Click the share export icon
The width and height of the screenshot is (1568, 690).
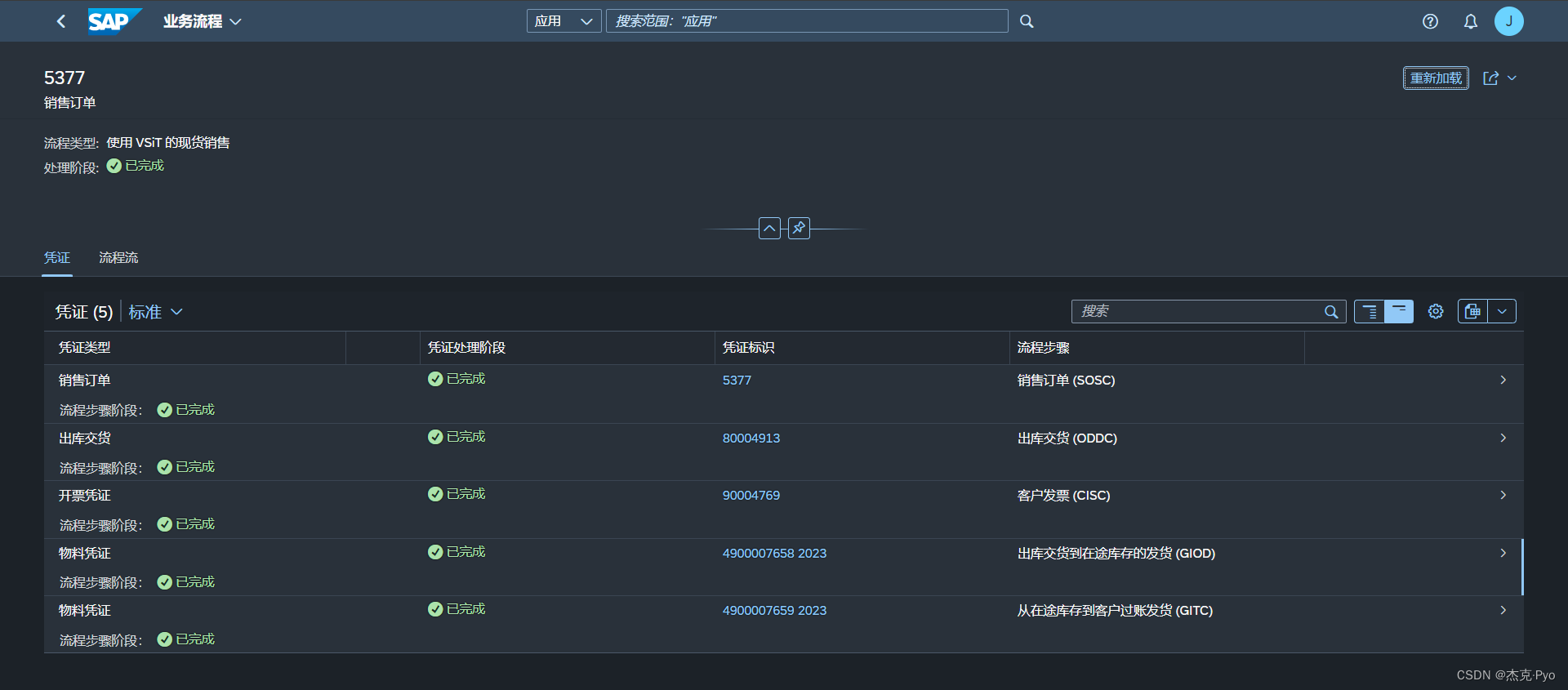(1490, 78)
